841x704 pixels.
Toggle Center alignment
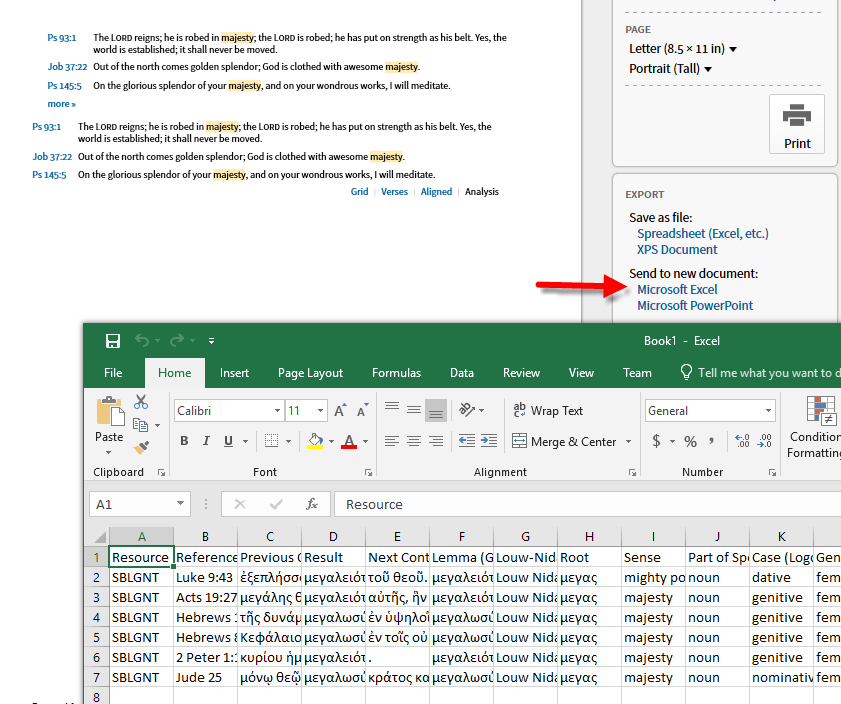[x=414, y=441]
